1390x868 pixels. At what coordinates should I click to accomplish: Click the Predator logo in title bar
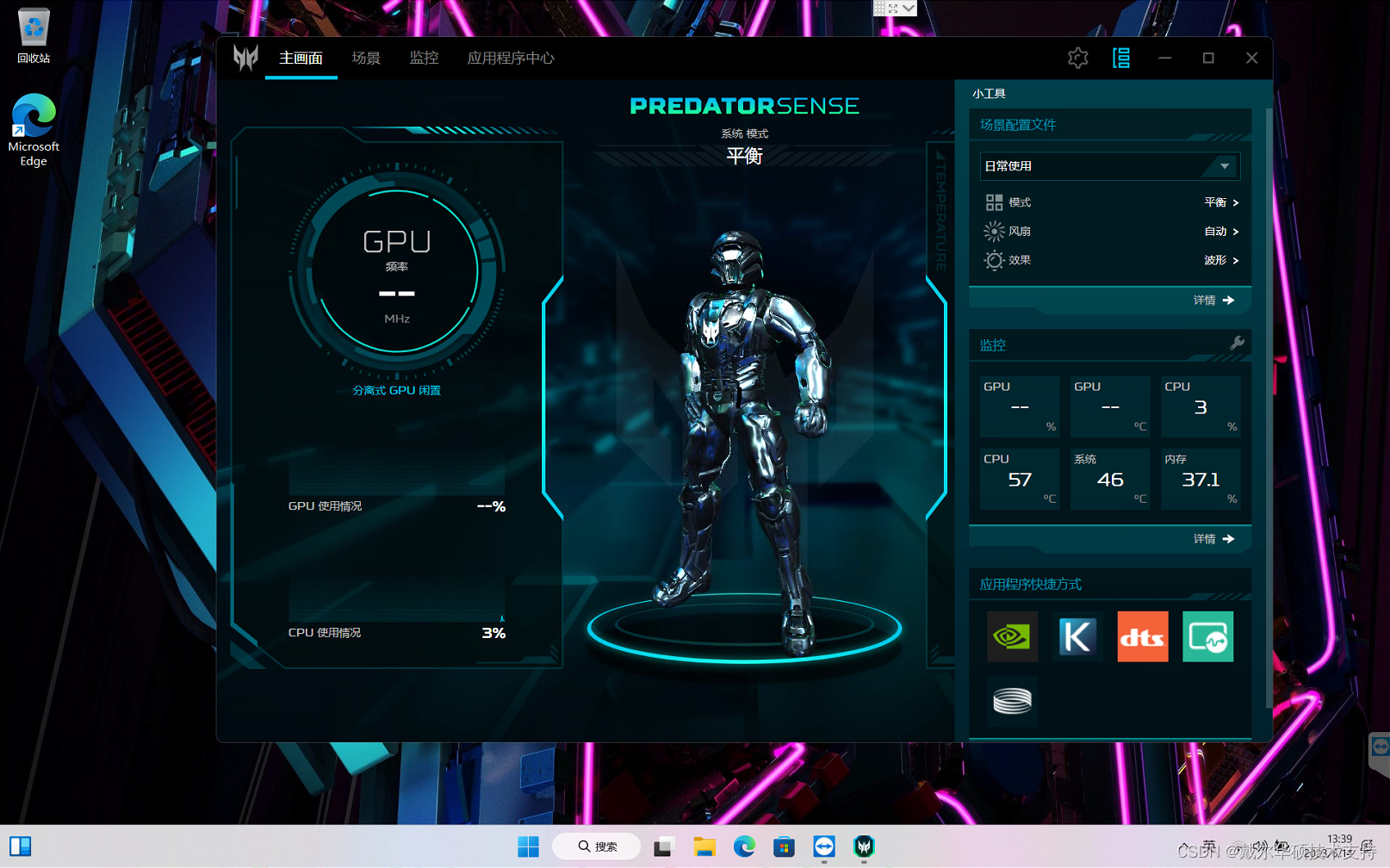click(245, 58)
